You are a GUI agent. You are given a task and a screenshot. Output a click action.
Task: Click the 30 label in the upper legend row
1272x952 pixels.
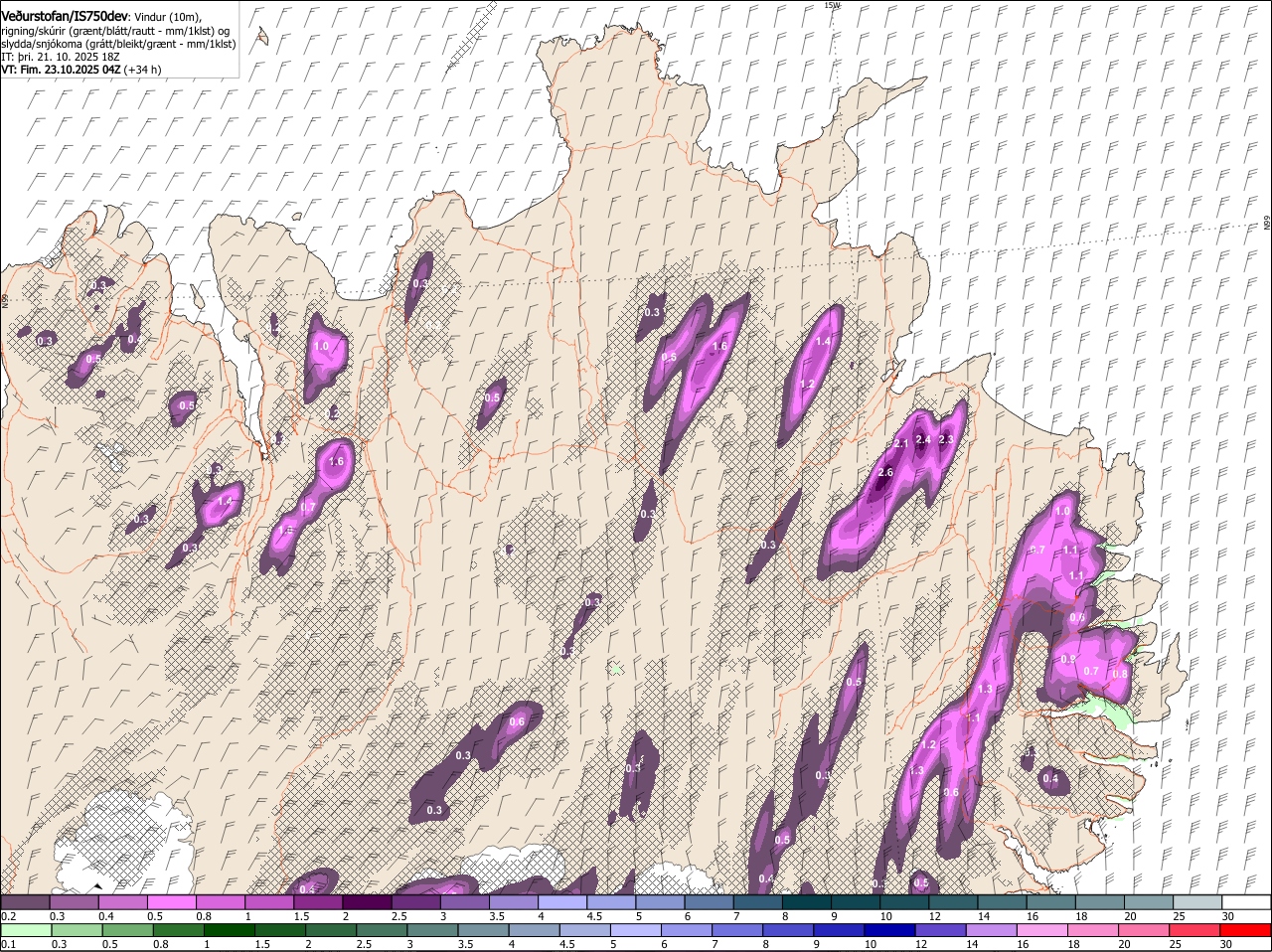coord(1228,916)
